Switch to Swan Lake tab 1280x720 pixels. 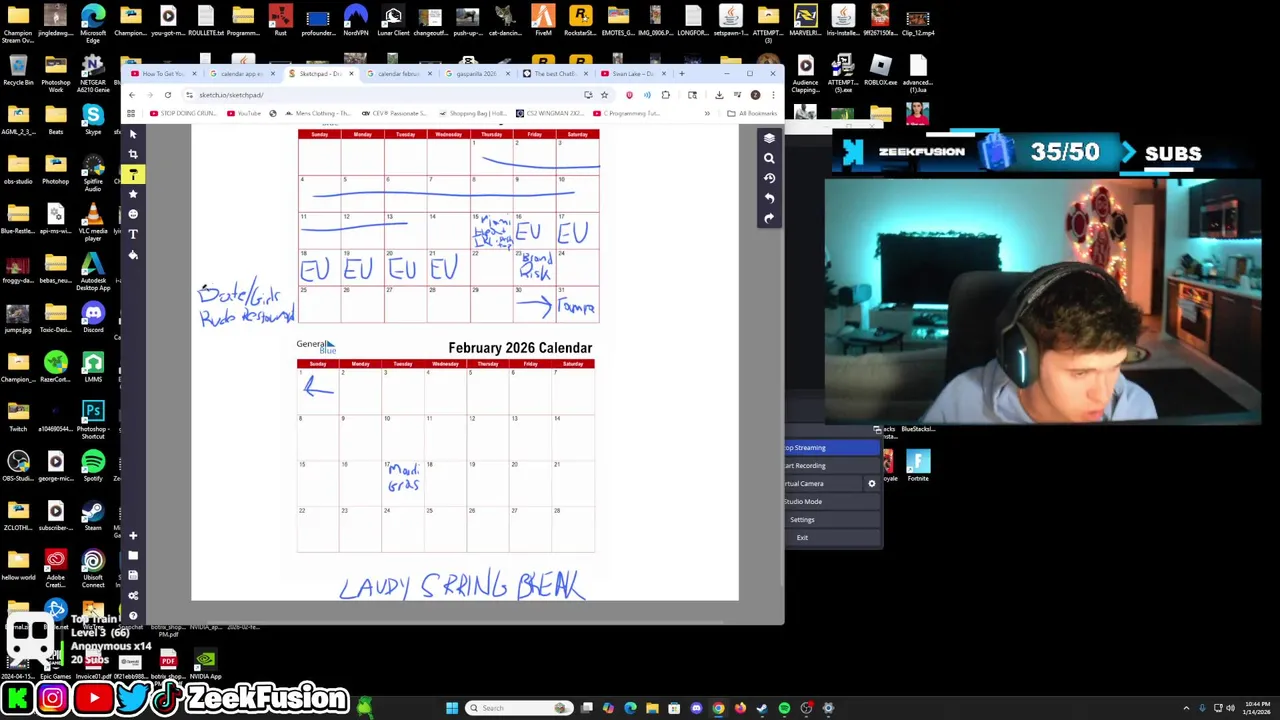click(634, 74)
